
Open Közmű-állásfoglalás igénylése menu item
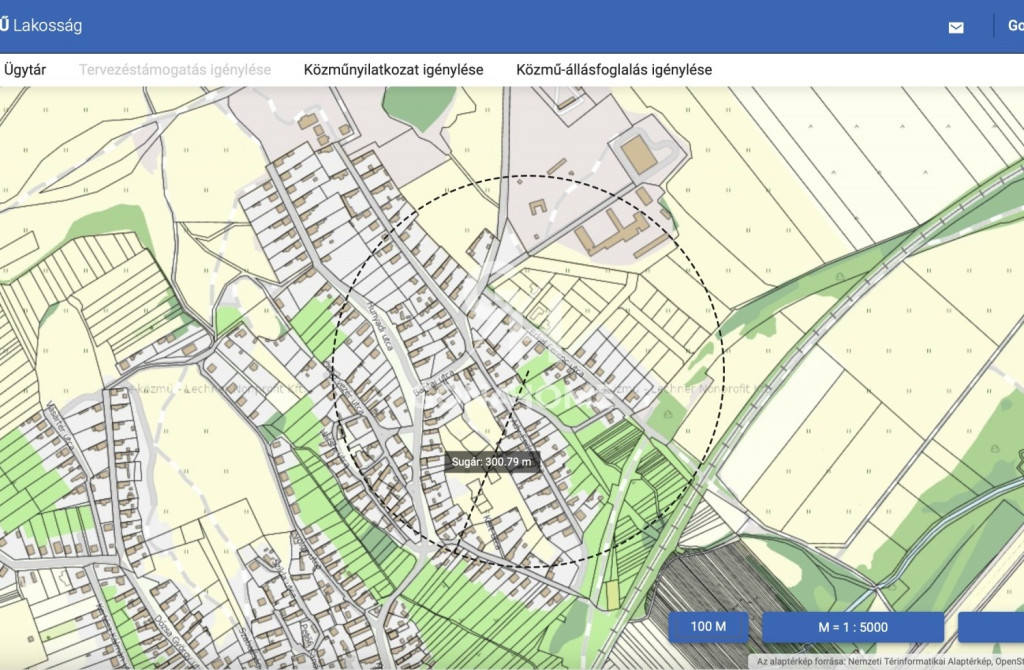click(614, 70)
